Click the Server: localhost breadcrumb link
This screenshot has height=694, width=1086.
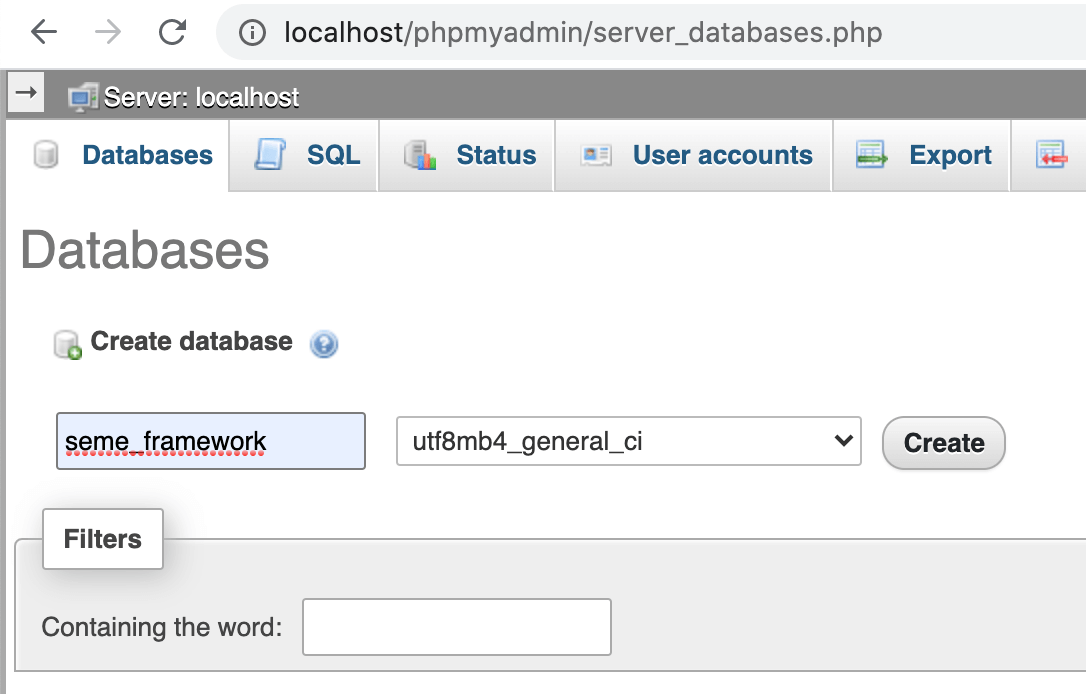click(201, 97)
